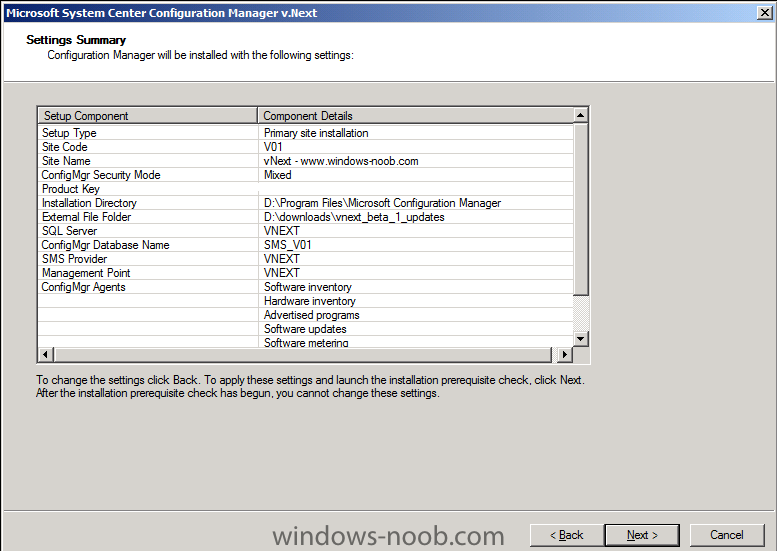Go back with the Back button
The height and width of the screenshot is (551, 777).
[x=566, y=535]
